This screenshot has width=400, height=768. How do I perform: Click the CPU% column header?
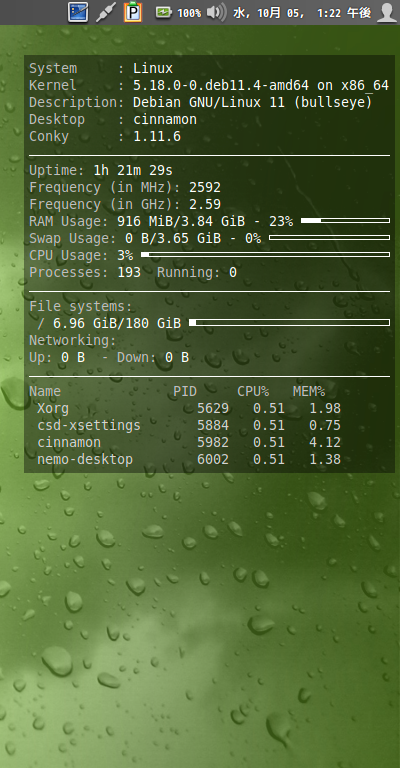(x=253, y=391)
